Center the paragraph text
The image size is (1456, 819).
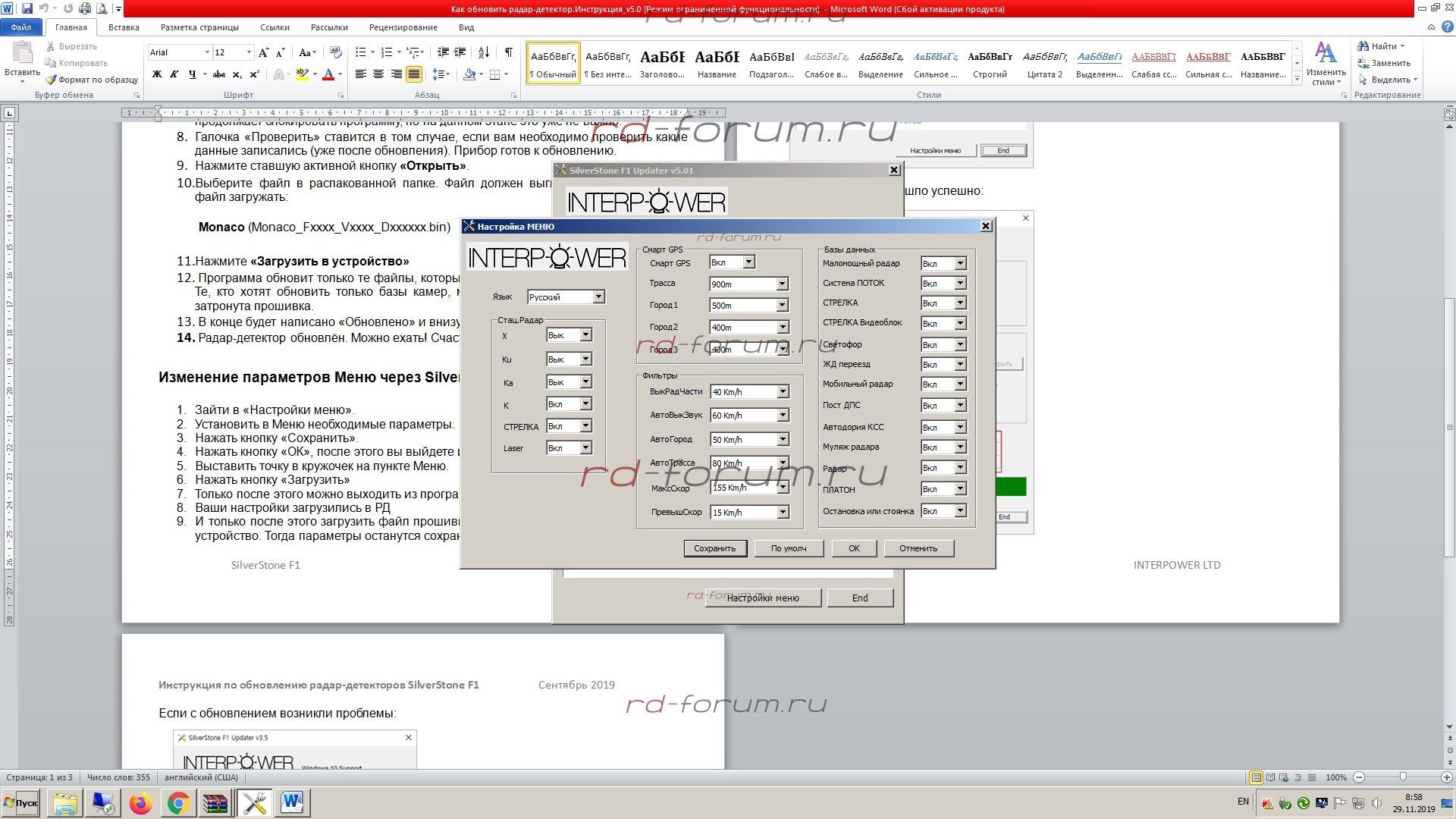(378, 74)
